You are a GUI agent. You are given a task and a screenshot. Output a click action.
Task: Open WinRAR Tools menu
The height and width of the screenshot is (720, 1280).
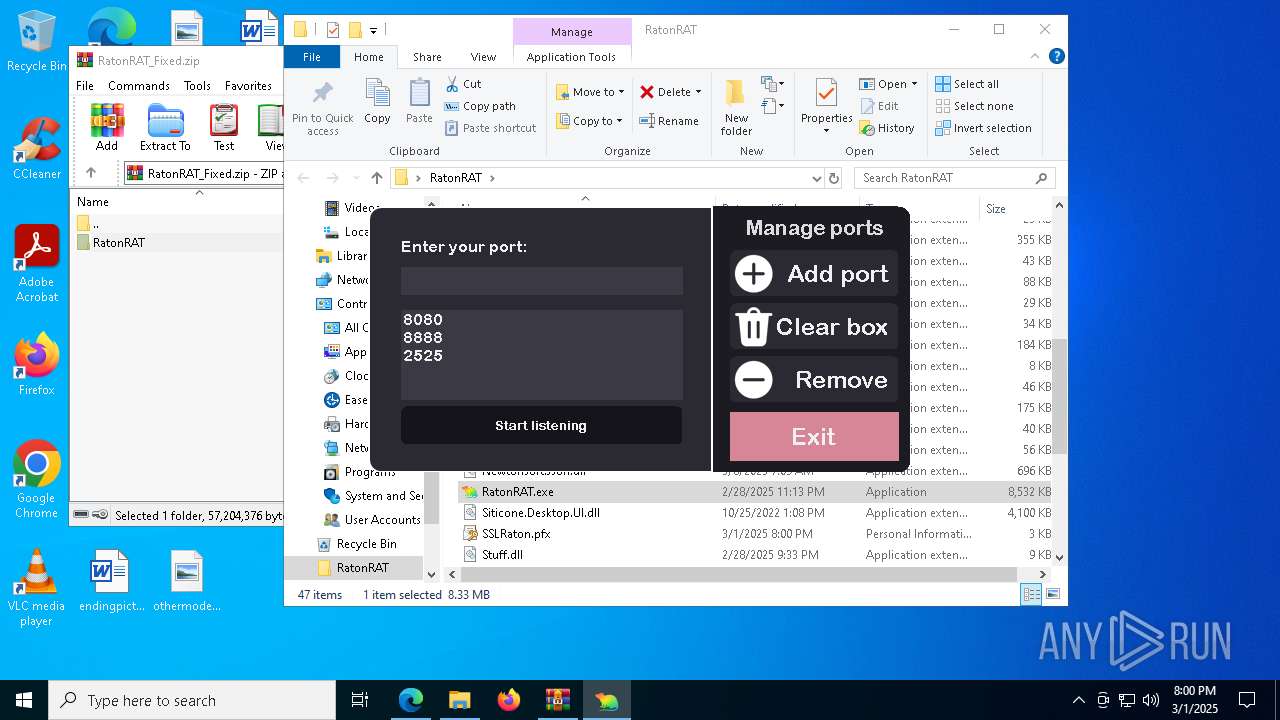pyautogui.click(x=197, y=86)
